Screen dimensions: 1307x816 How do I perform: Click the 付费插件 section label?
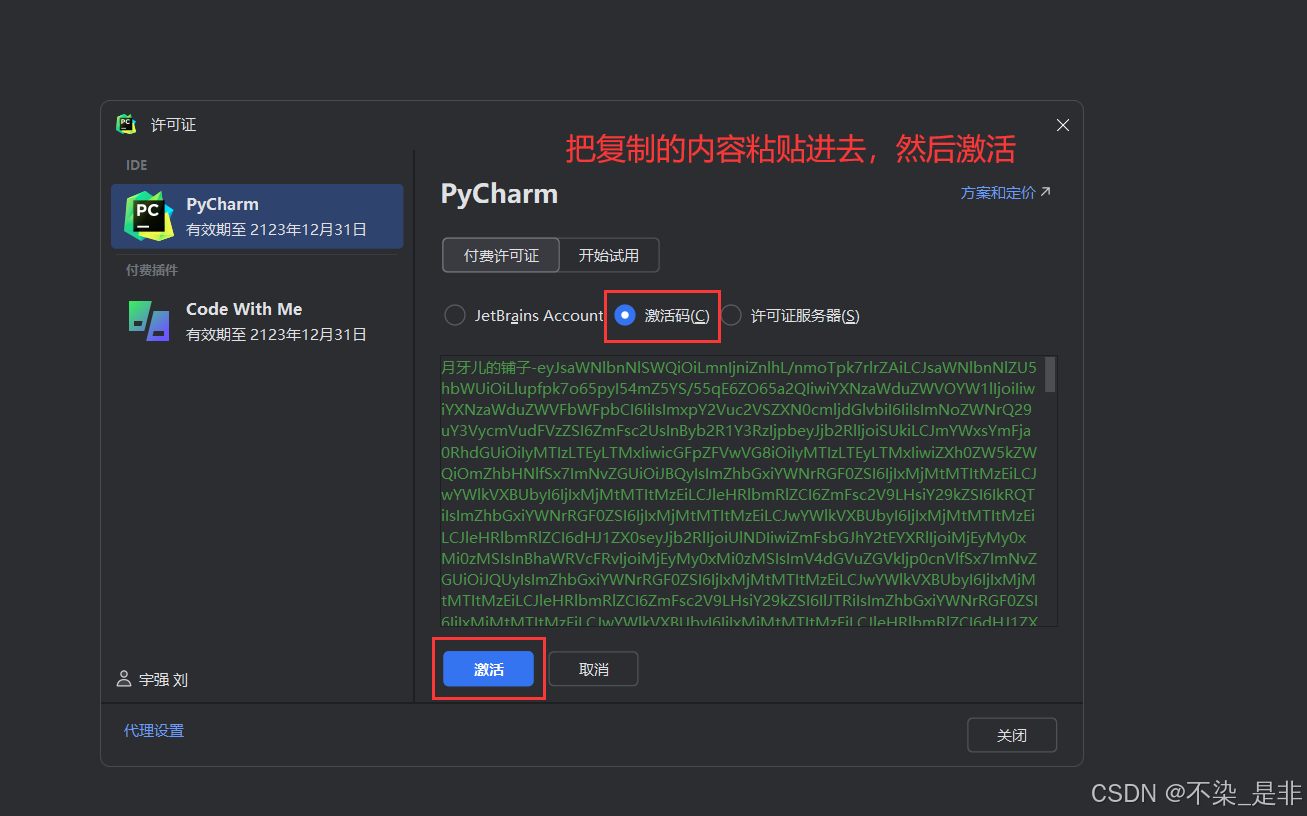pos(152,270)
